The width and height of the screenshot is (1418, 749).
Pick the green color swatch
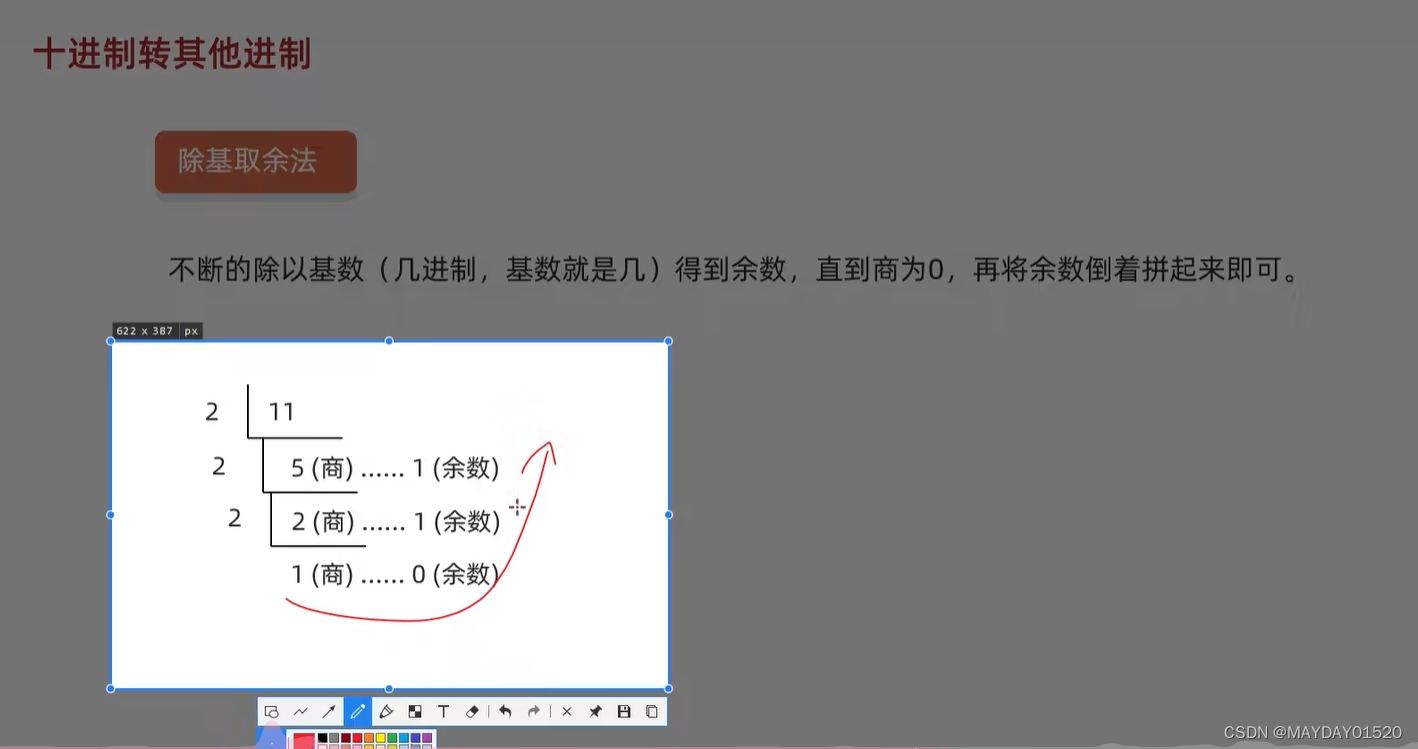(x=392, y=737)
